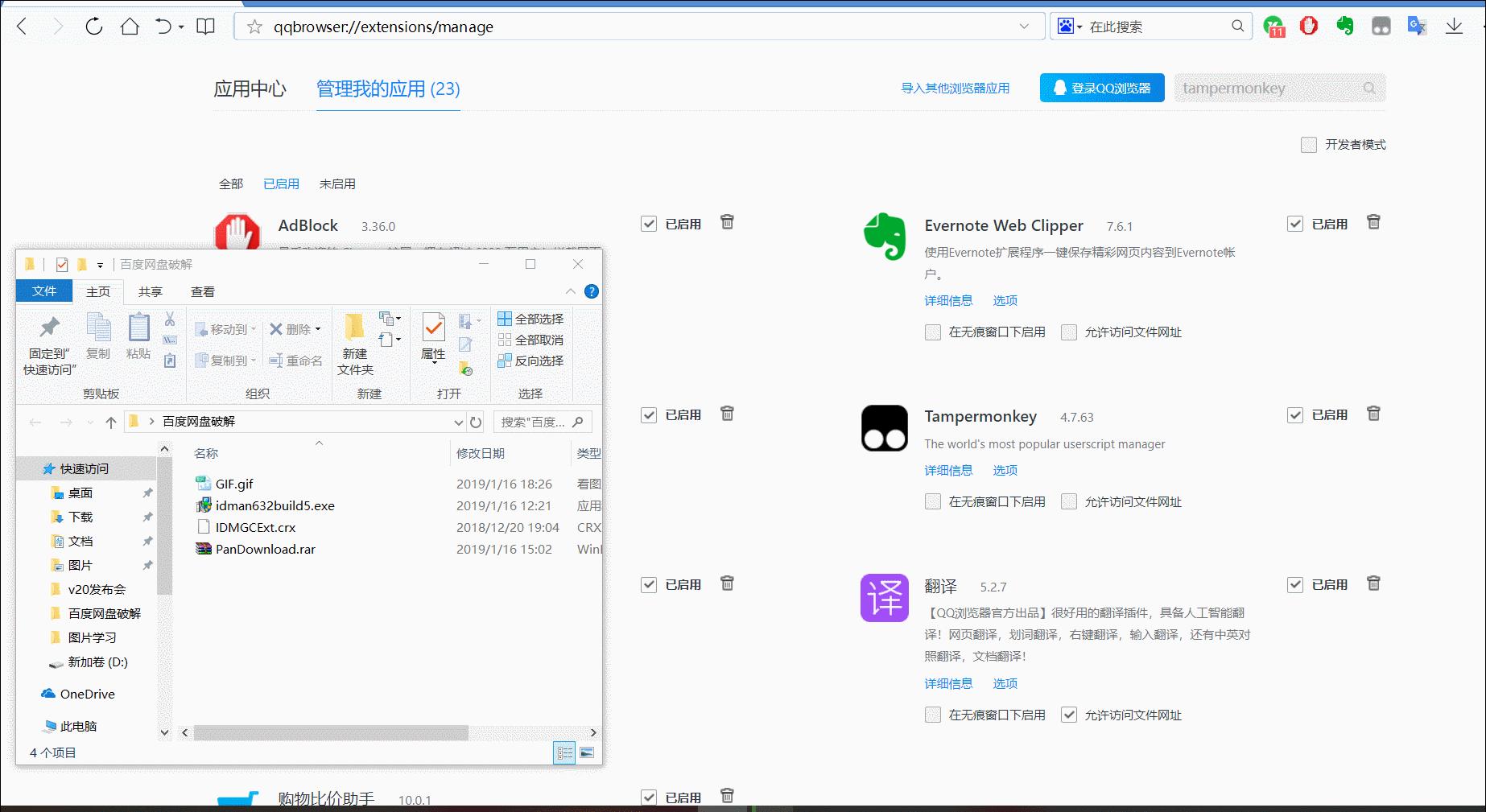1486x812 pixels.
Task: Click 登录QQ浏览器 login button
Action: (x=1101, y=89)
